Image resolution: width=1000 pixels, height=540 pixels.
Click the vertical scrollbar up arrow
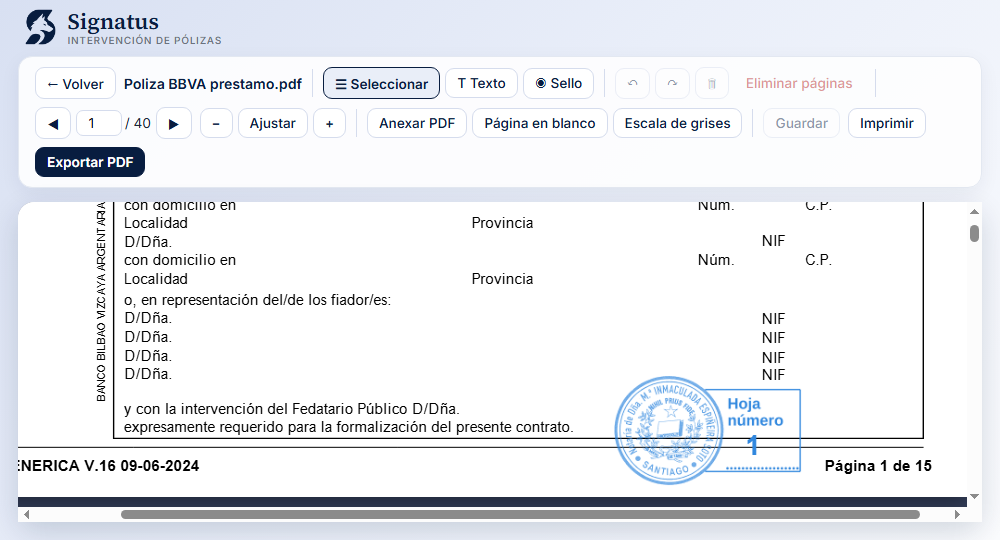[974, 211]
